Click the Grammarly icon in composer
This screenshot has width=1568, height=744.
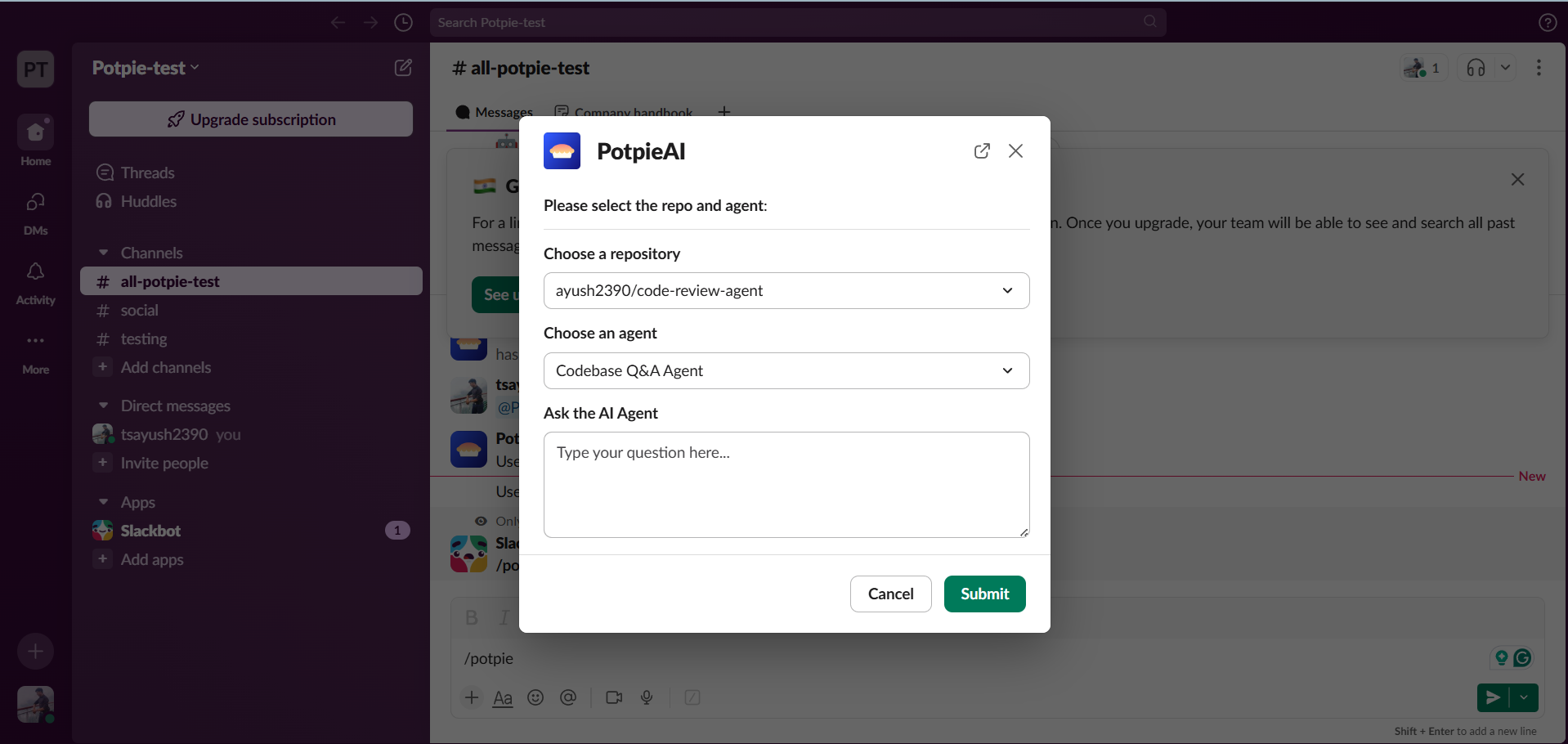[1522, 657]
